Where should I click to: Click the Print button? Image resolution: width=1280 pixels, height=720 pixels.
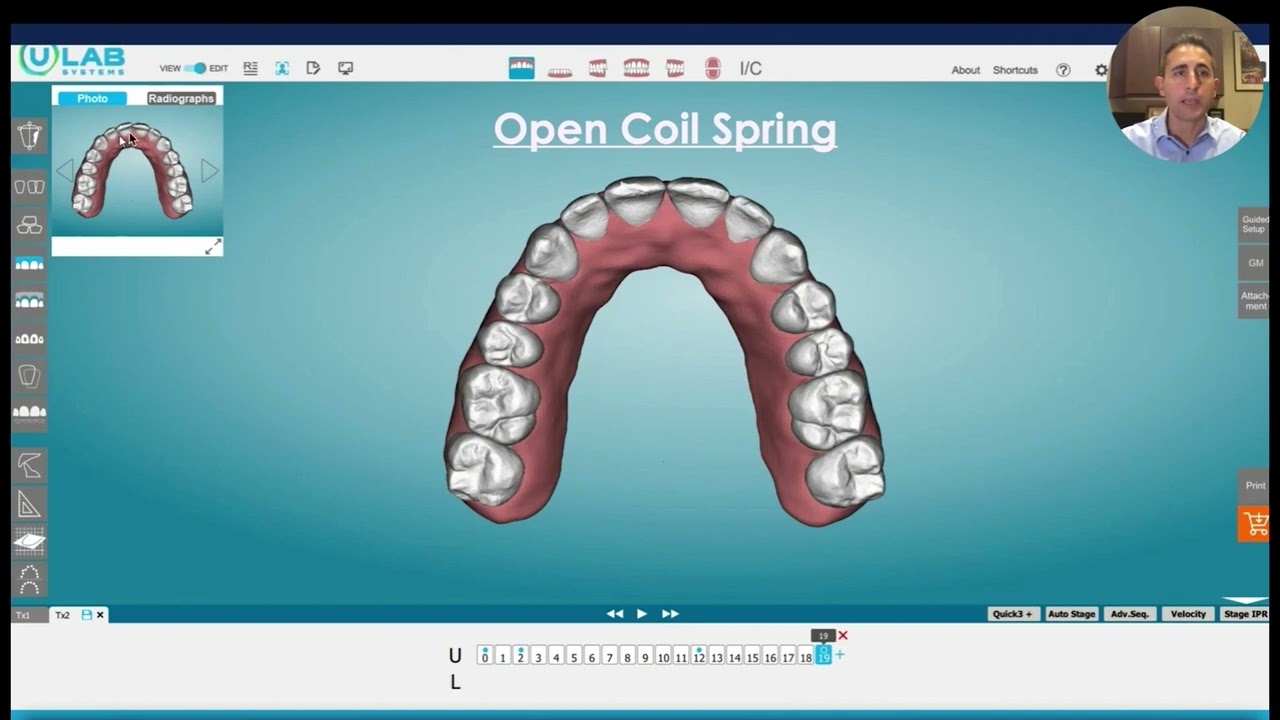pos(1254,486)
